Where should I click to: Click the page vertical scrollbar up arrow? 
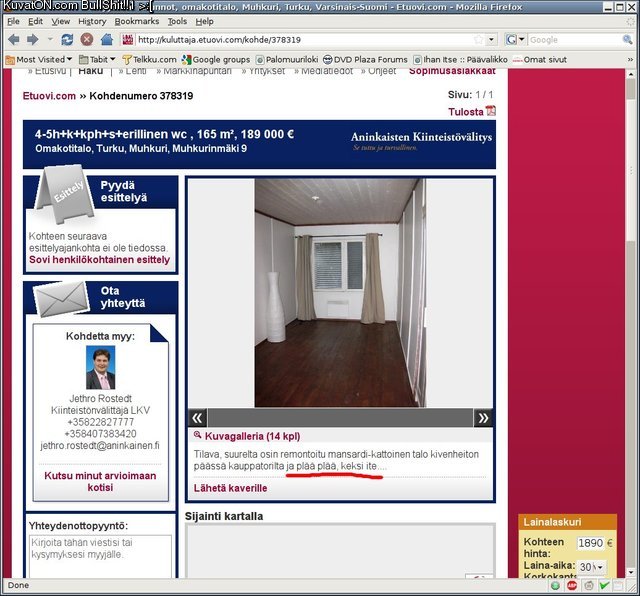631,74
